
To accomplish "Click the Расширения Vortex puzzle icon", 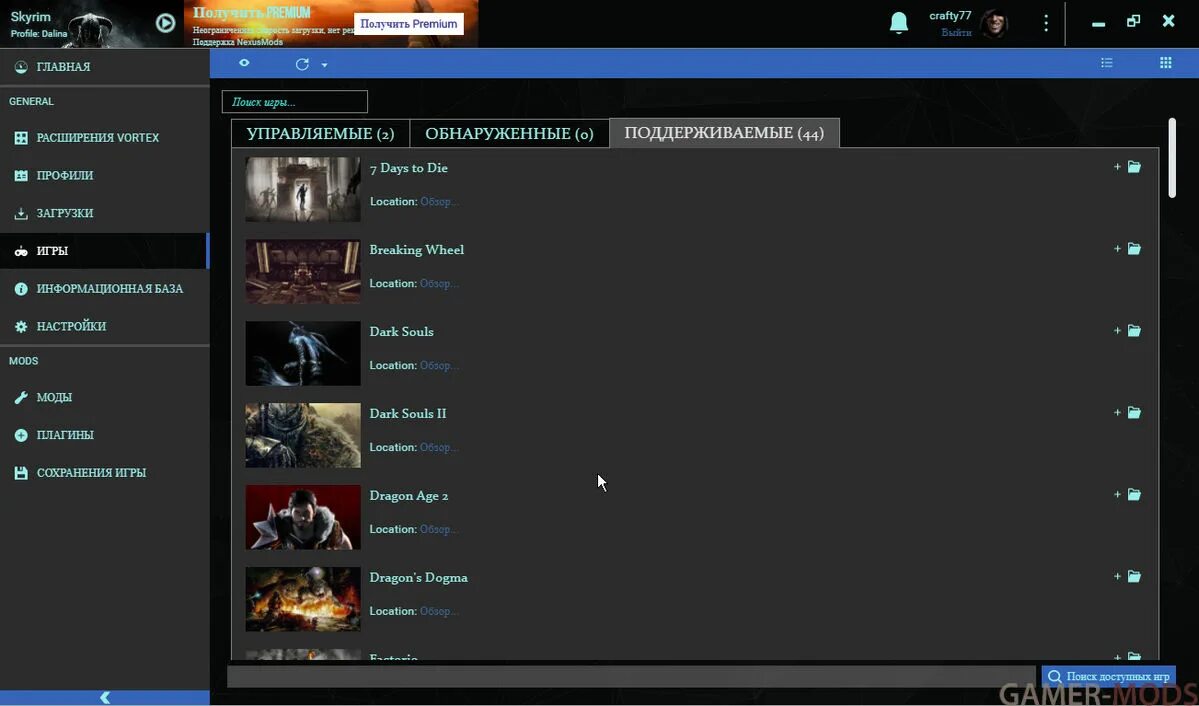I will click(21, 138).
